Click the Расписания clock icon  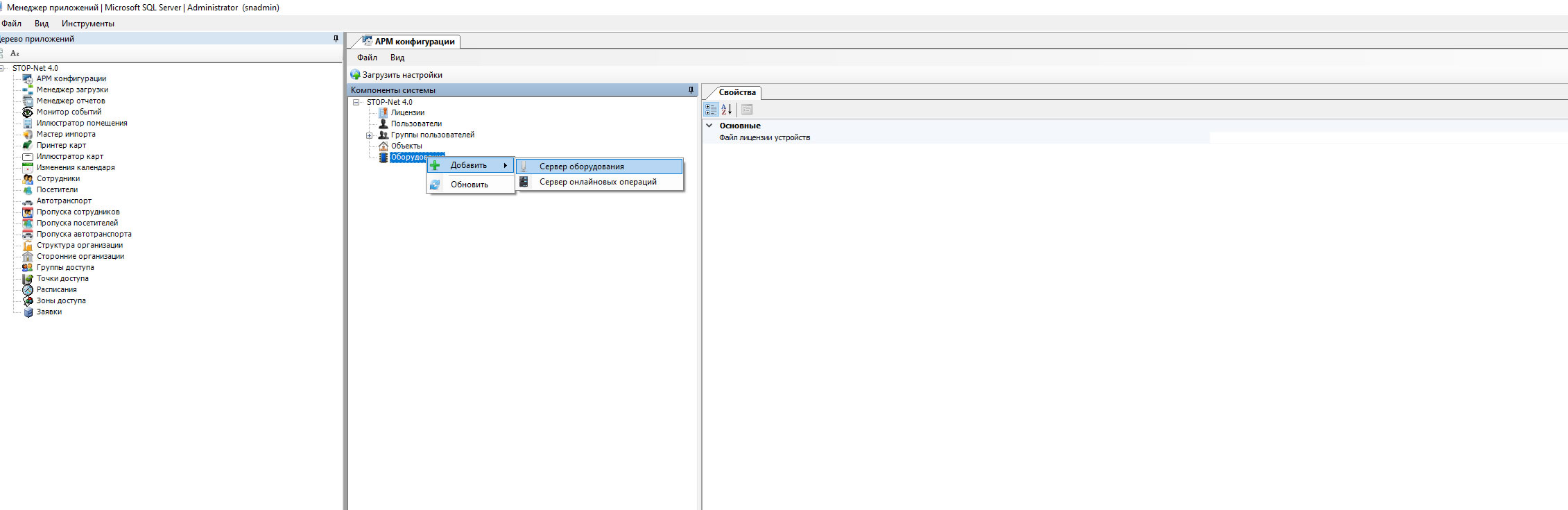pos(28,290)
